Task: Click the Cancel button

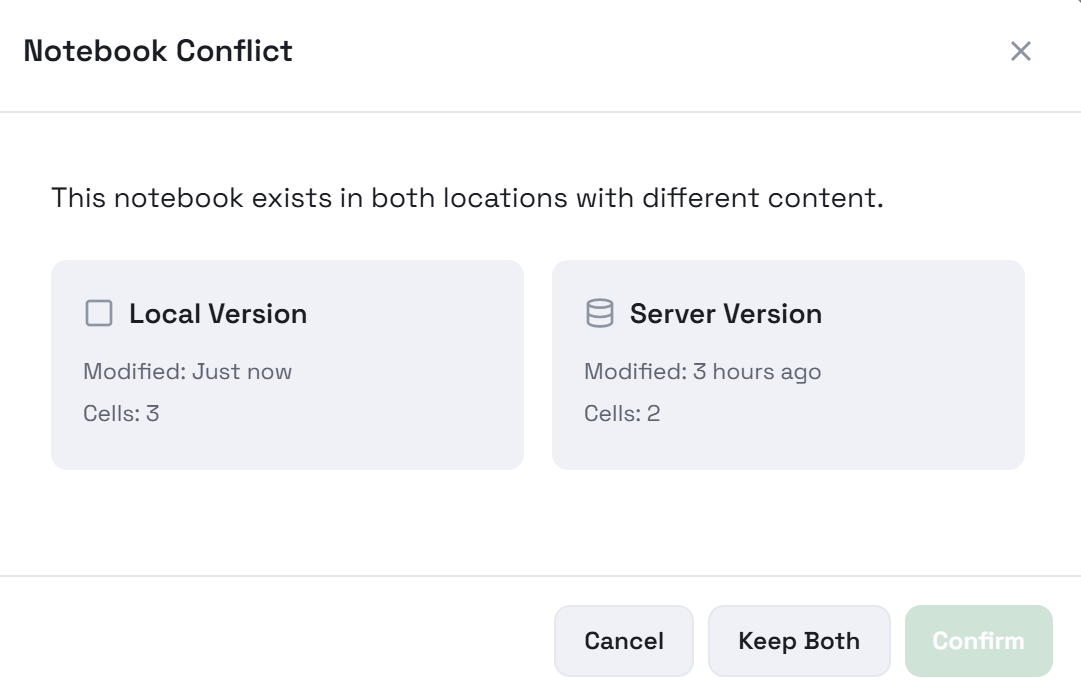Action: (x=623, y=640)
